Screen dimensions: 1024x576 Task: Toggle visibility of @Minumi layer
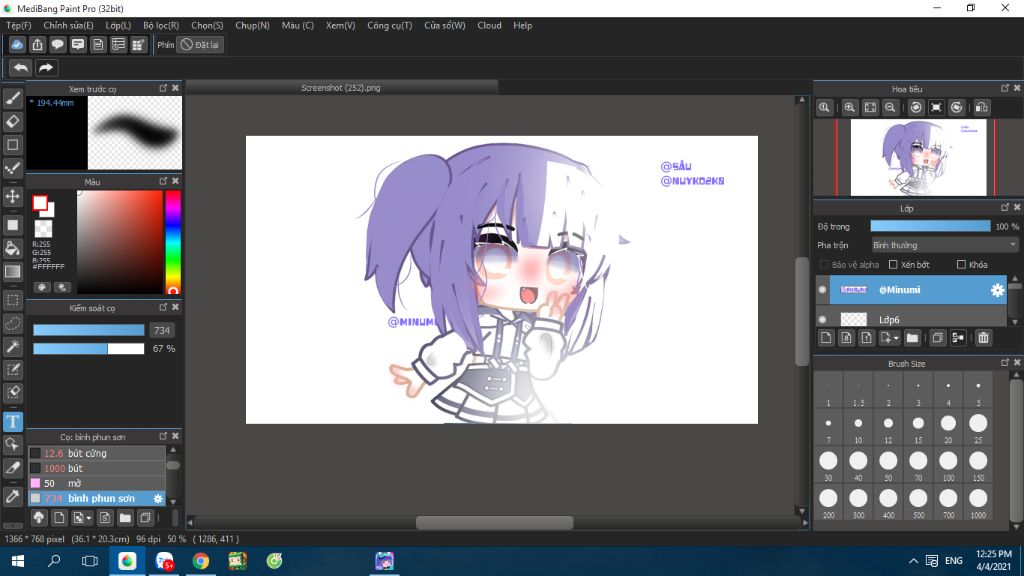pos(823,290)
